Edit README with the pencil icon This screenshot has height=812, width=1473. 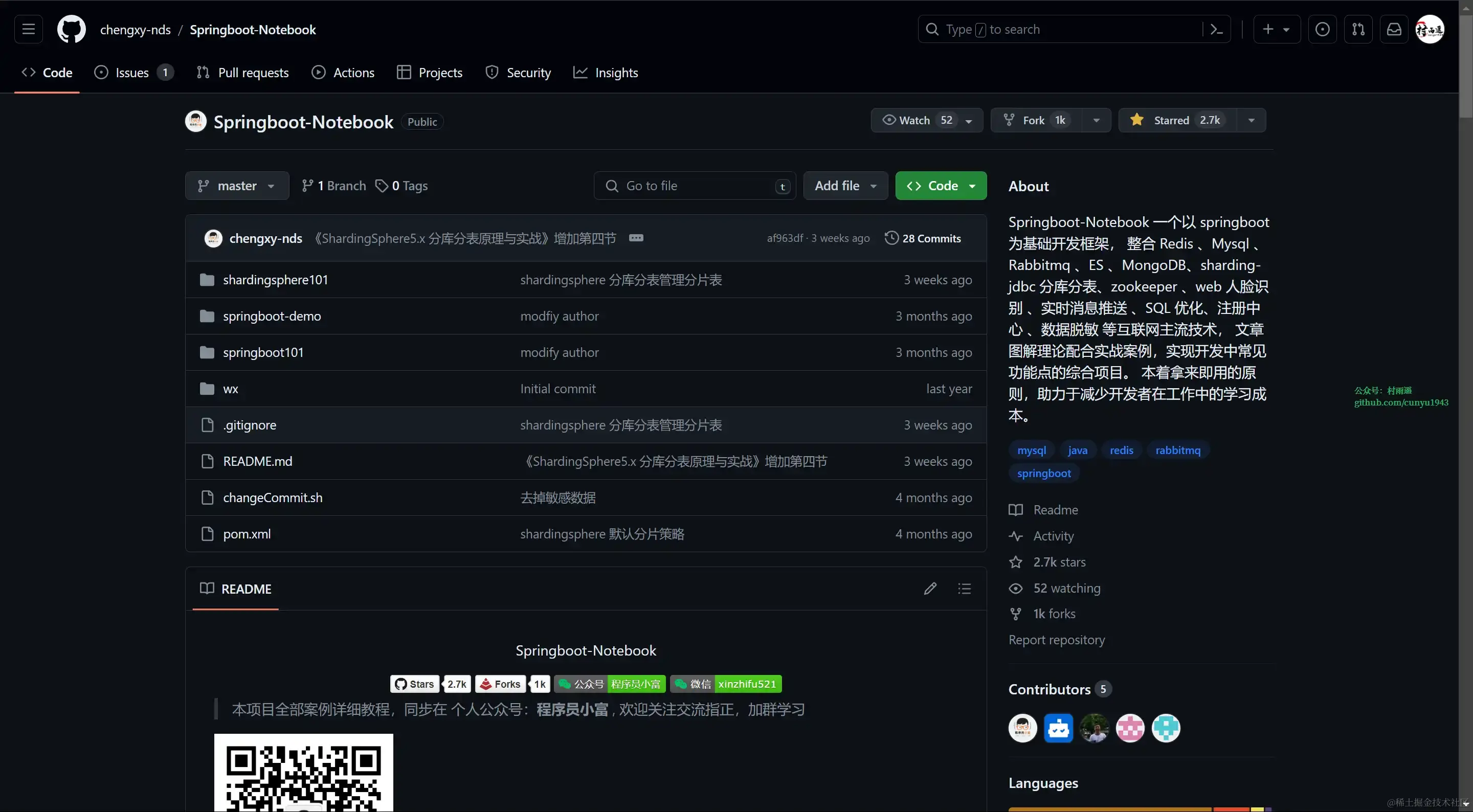pos(930,589)
